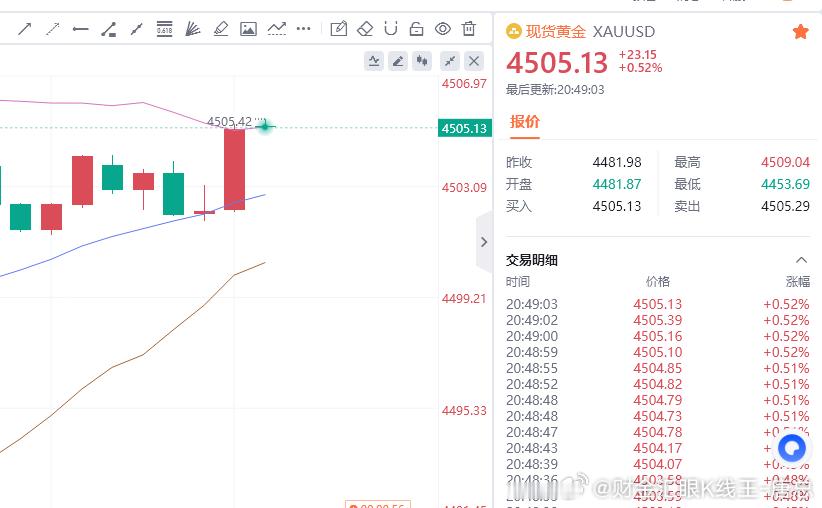Switch chart type with the candlestick button
This screenshot has height=508, width=822.
(x=423, y=62)
